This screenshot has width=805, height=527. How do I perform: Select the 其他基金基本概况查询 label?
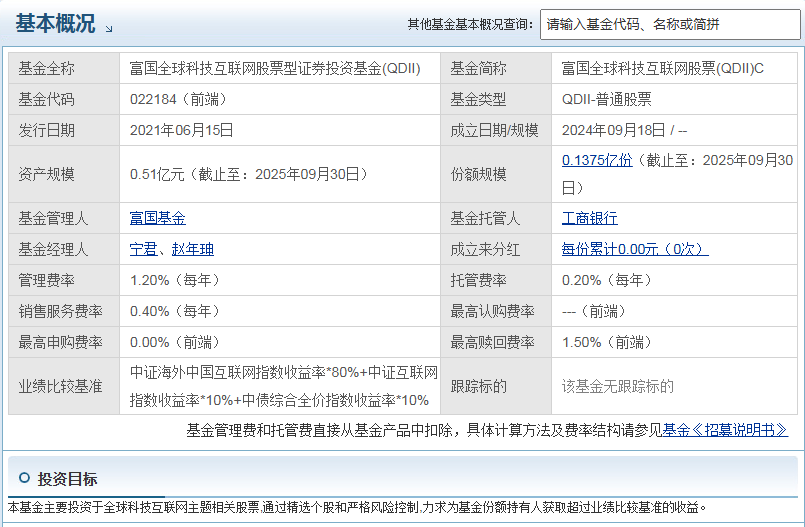[x=470, y=24]
